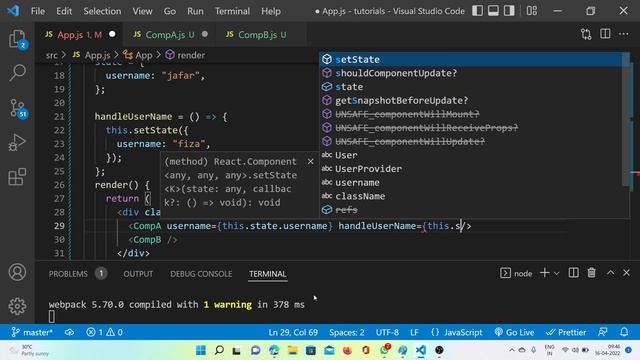Click the Prettier status item
This screenshot has height=360, width=640.
pyautogui.click(x=566, y=333)
